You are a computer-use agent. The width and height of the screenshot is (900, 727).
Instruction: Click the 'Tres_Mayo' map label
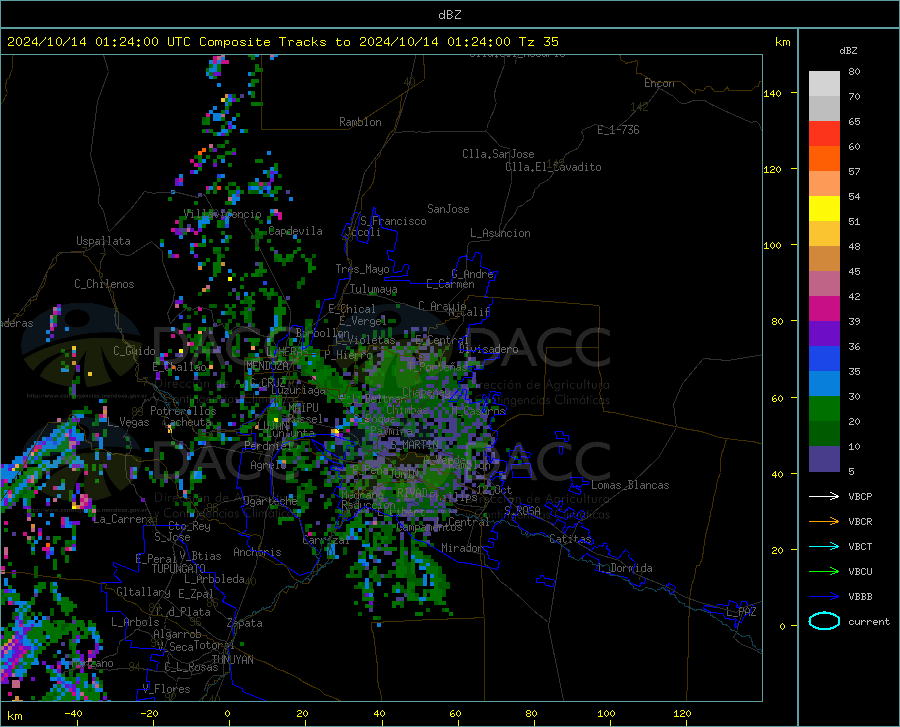[363, 269]
